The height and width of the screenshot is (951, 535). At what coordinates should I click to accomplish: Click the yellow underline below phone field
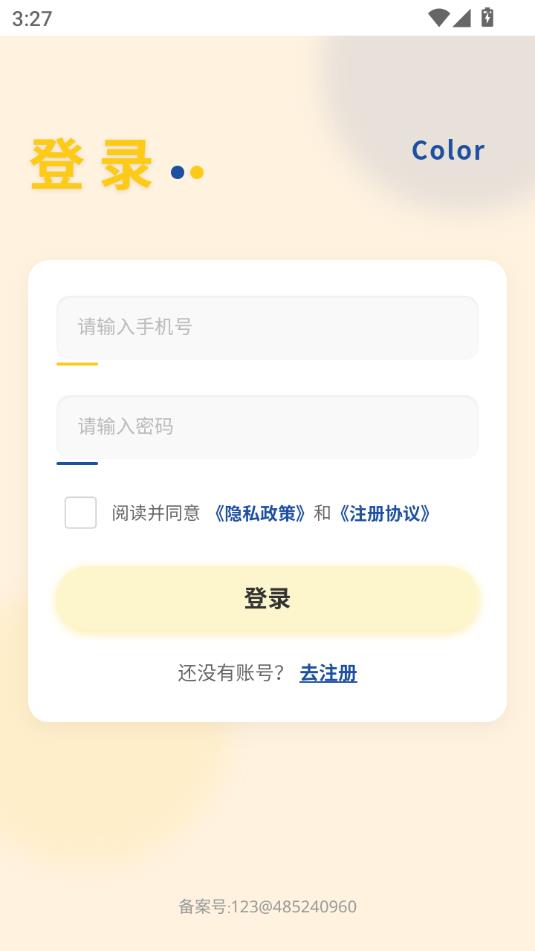[77, 364]
